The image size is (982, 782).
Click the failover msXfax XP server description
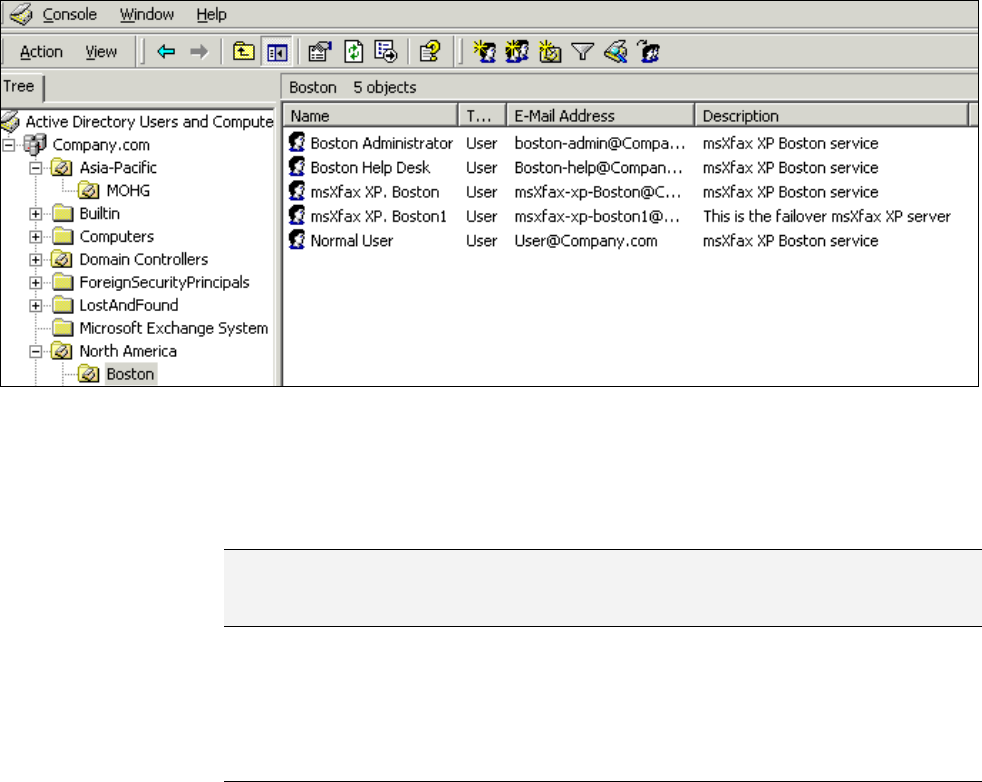pos(827,217)
